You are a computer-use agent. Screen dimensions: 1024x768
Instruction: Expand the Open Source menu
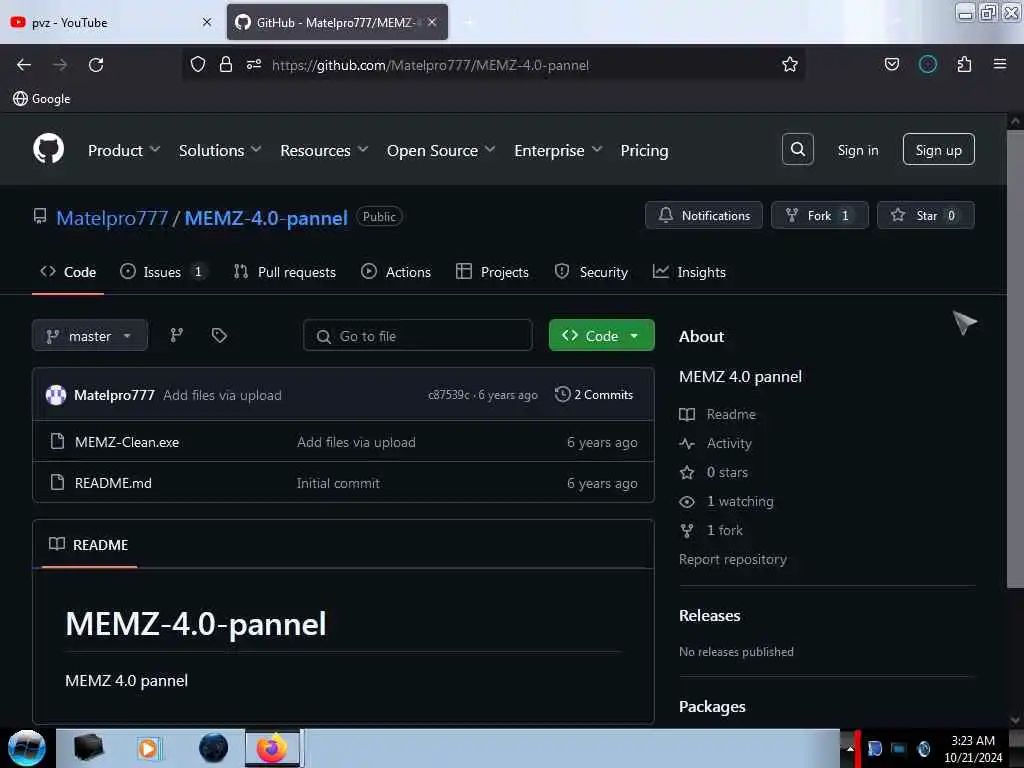click(x=441, y=150)
